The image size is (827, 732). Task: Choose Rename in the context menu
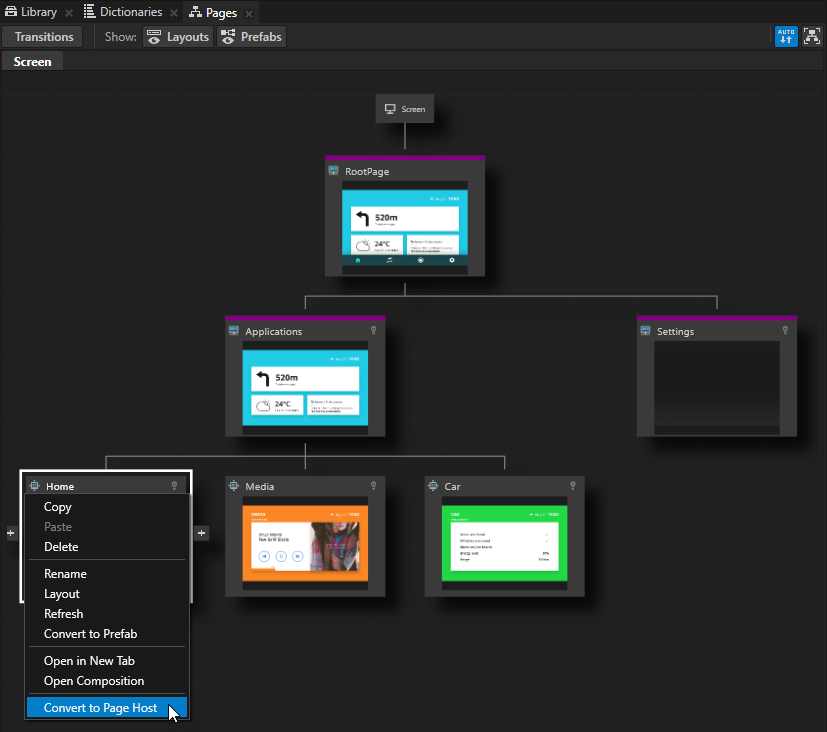click(65, 574)
